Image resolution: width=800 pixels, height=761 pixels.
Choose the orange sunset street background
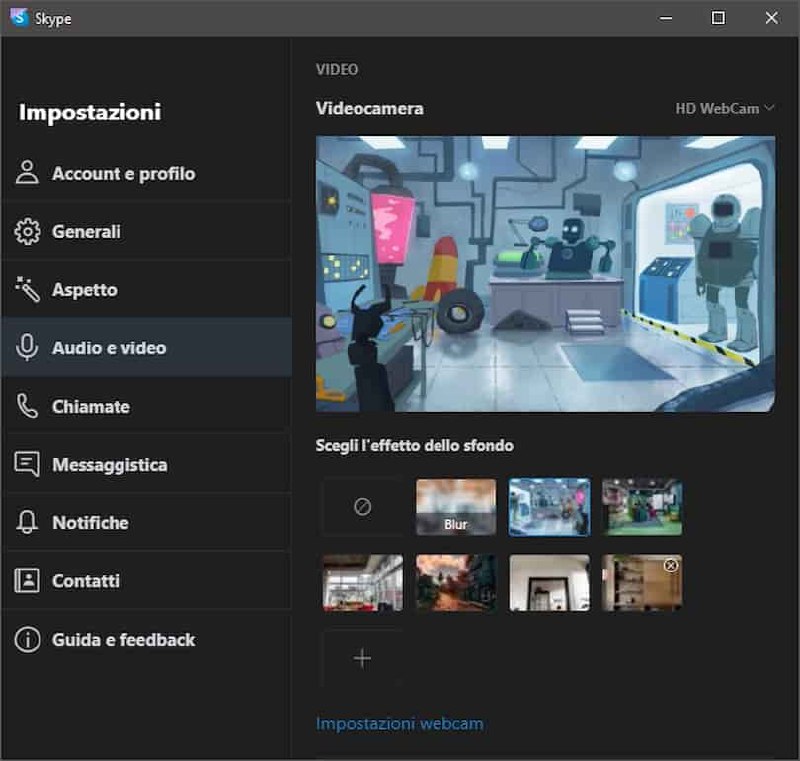coord(456,582)
